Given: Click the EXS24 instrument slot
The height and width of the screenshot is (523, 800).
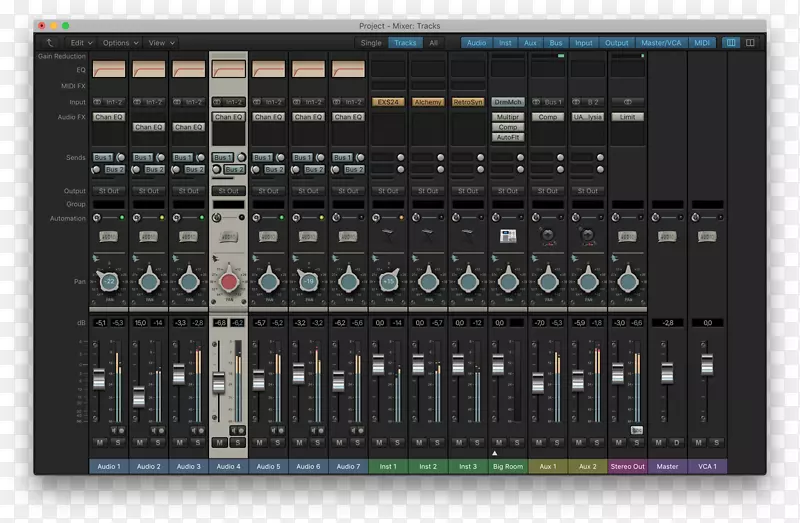Looking at the screenshot, I should pos(388,102).
